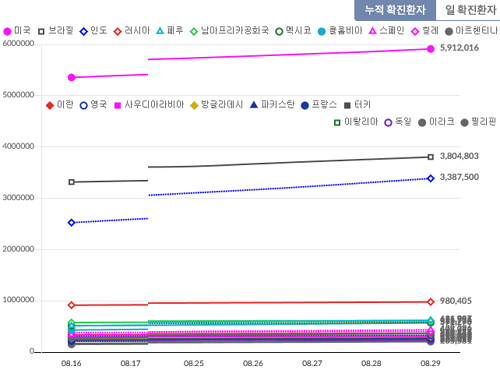Toggle the 멕시코 green circle legend icon
This screenshot has width=500, height=370.
pos(279,31)
